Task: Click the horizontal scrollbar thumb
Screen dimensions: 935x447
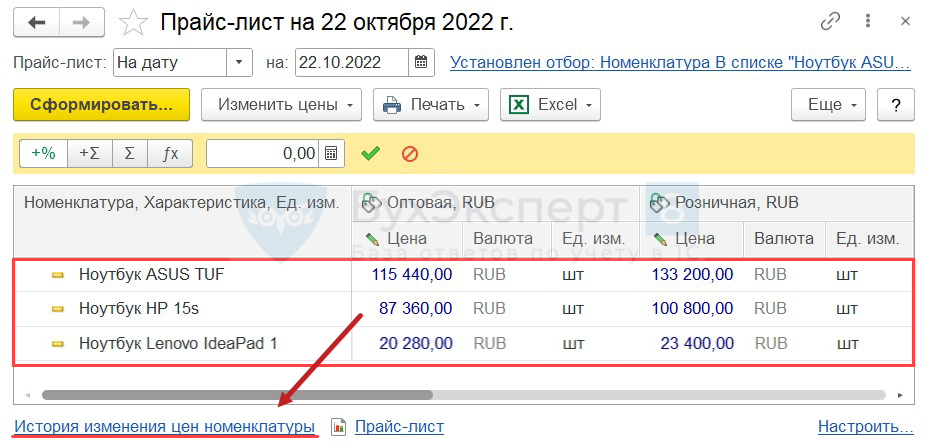Action: pyautogui.click(x=237, y=395)
